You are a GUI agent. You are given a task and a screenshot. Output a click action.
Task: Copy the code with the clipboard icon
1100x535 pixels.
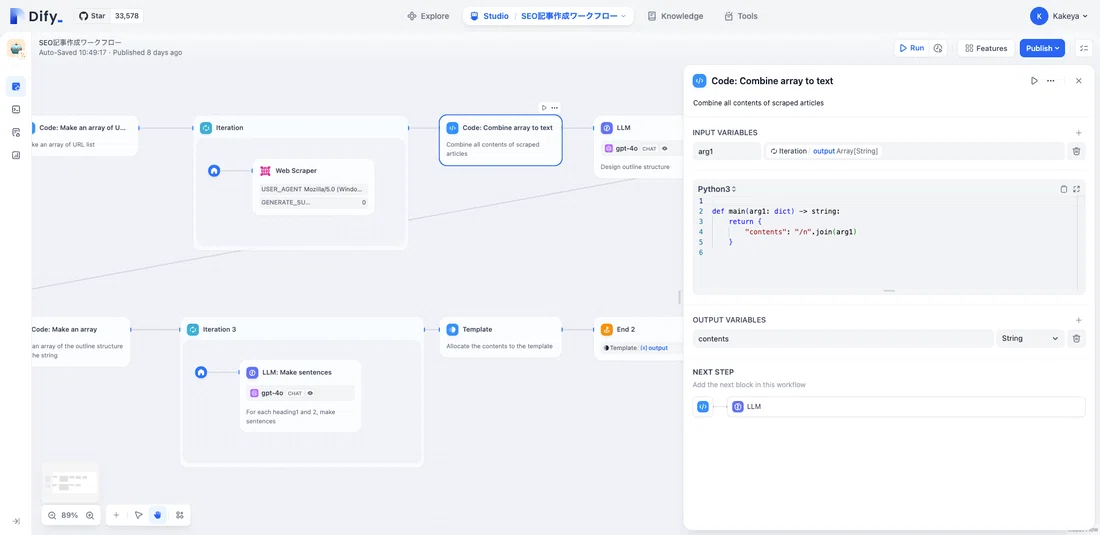[x=1064, y=189]
